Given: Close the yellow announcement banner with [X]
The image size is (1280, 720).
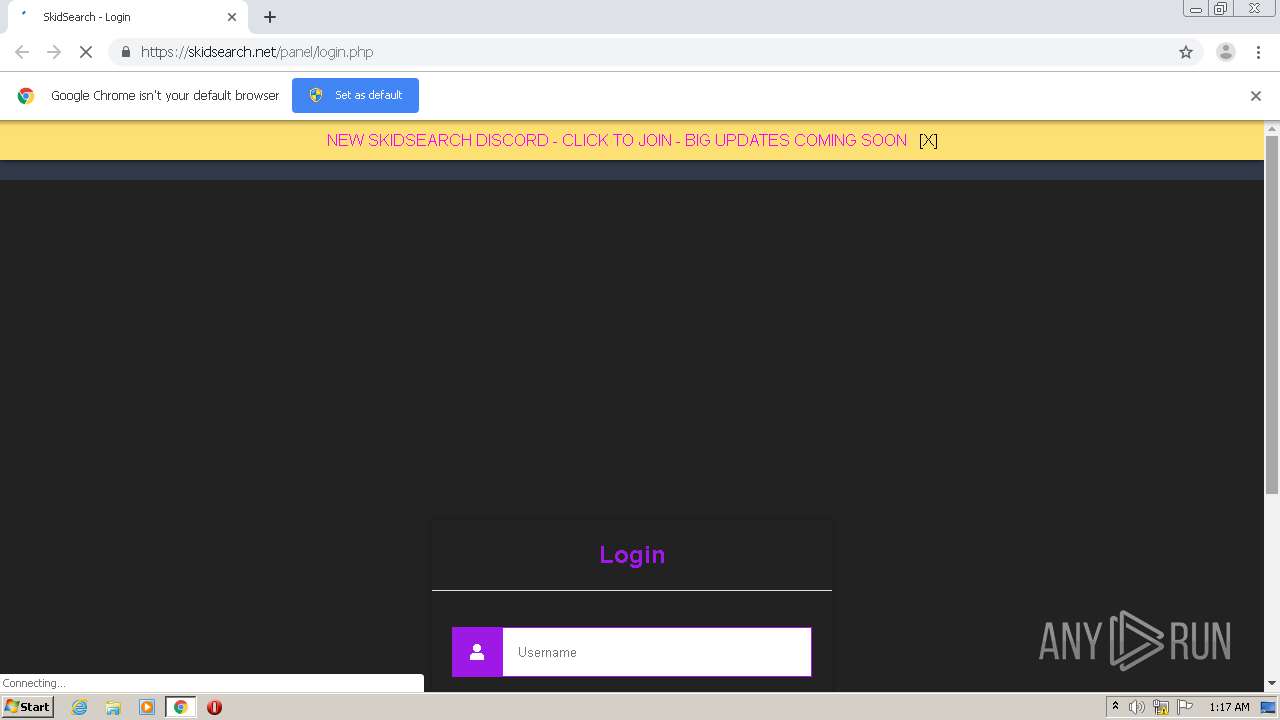Looking at the screenshot, I should pyautogui.click(x=928, y=140).
